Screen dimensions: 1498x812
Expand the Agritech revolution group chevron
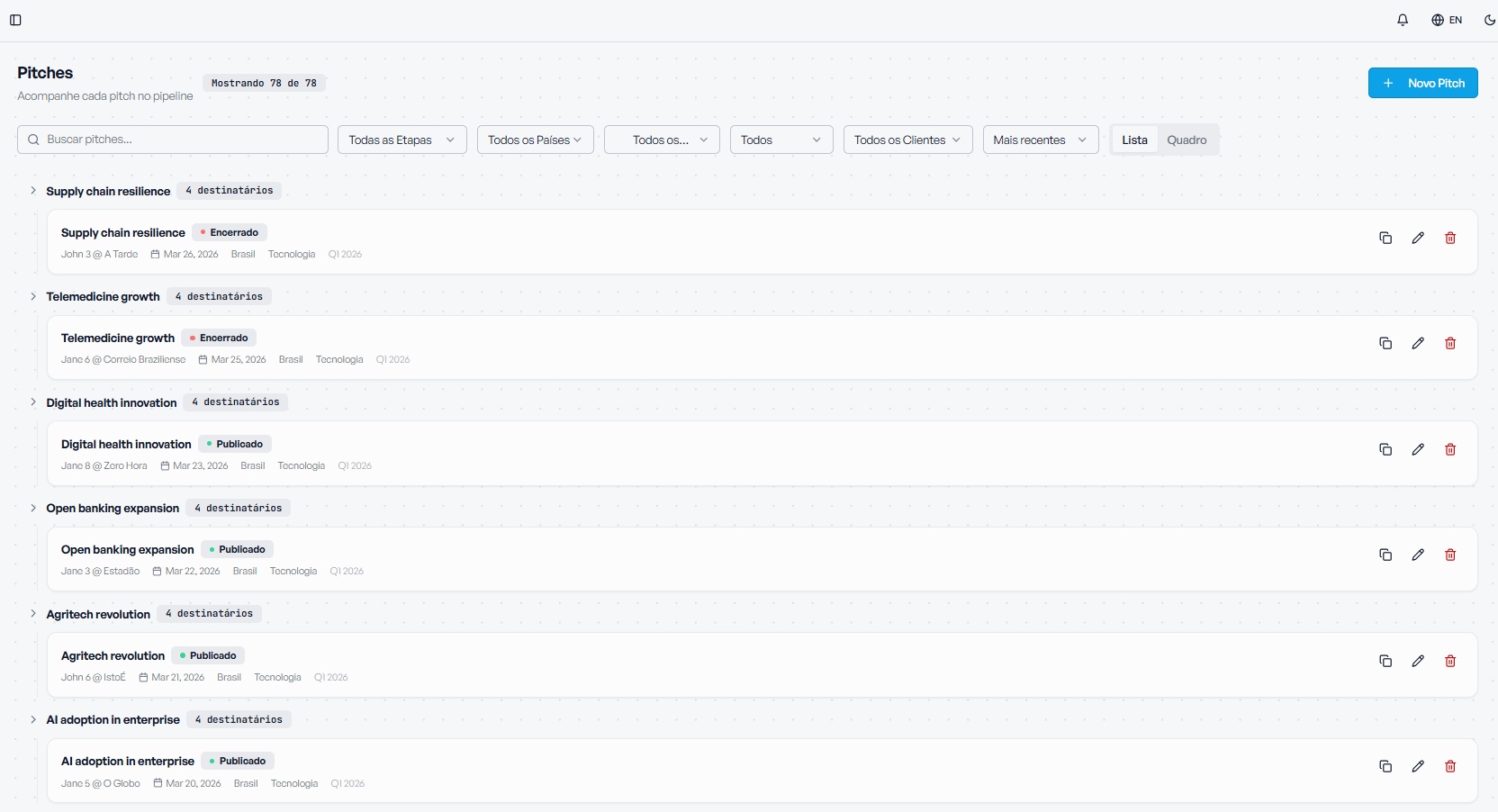point(33,614)
